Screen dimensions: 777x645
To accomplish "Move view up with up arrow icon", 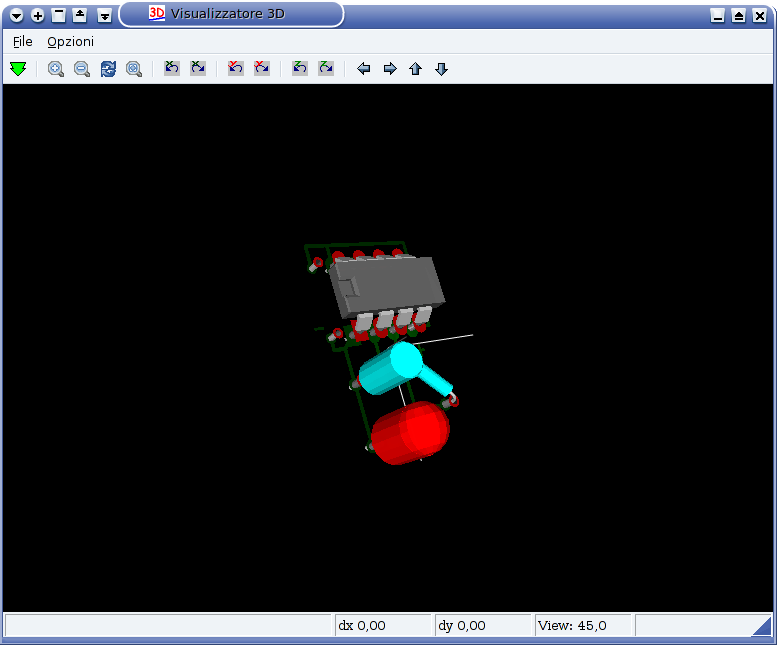I will (x=416, y=68).
